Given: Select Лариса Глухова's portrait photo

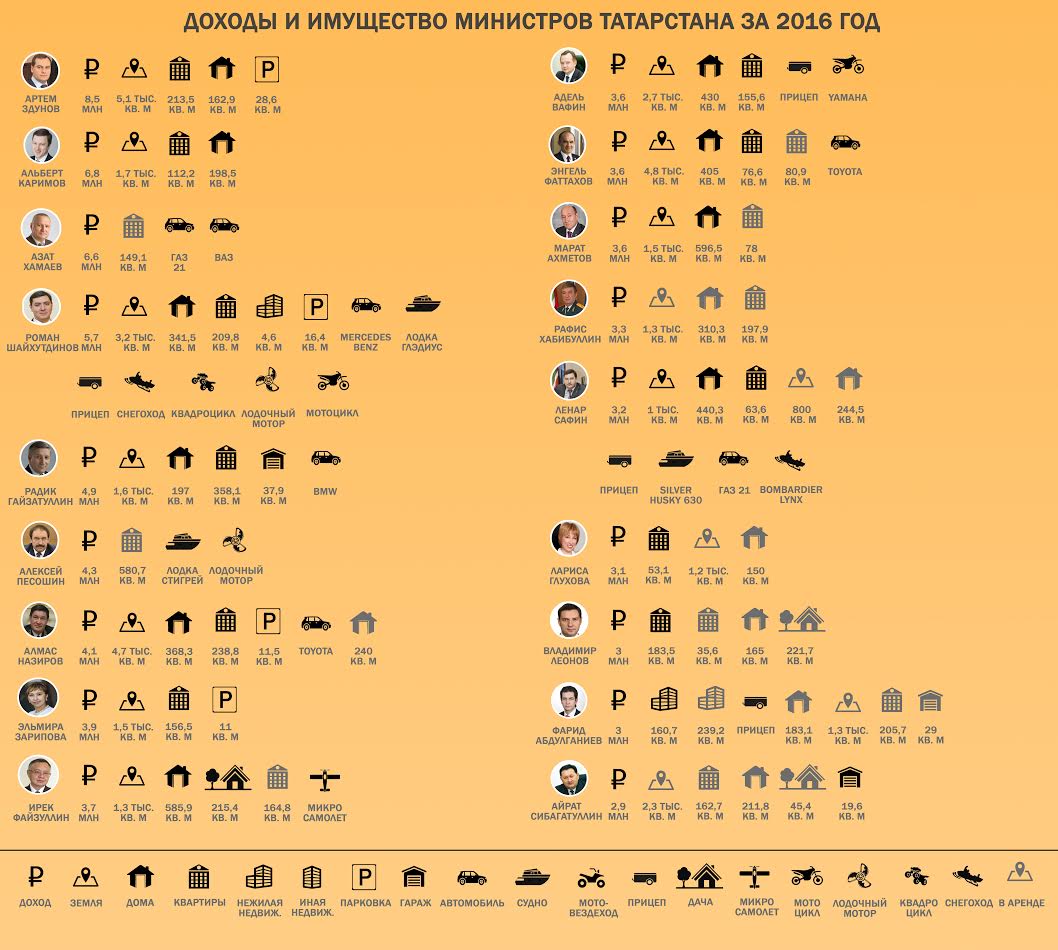Looking at the screenshot, I should [569, 538].
